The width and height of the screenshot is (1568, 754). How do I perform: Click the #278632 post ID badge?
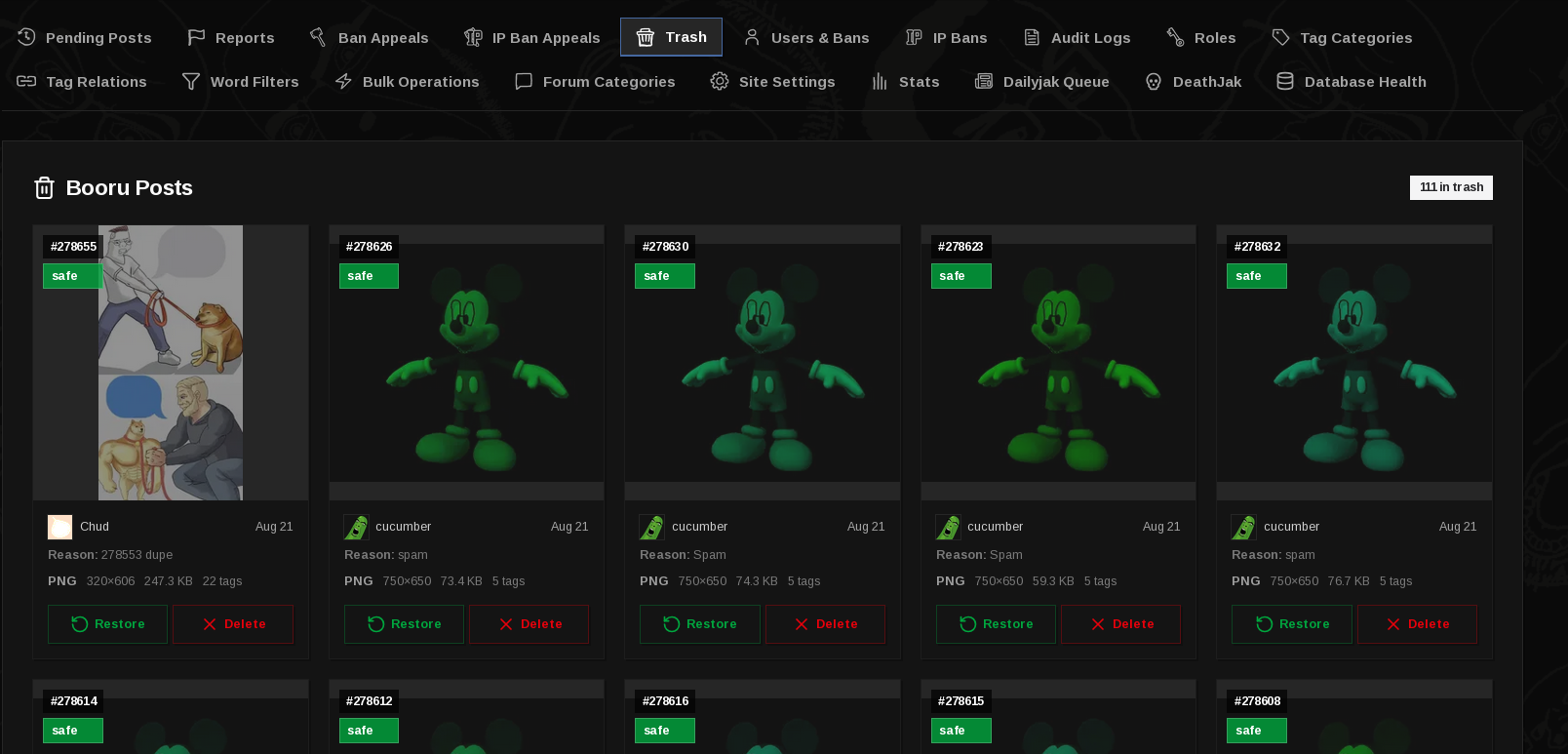click(x=1257, y=247)
